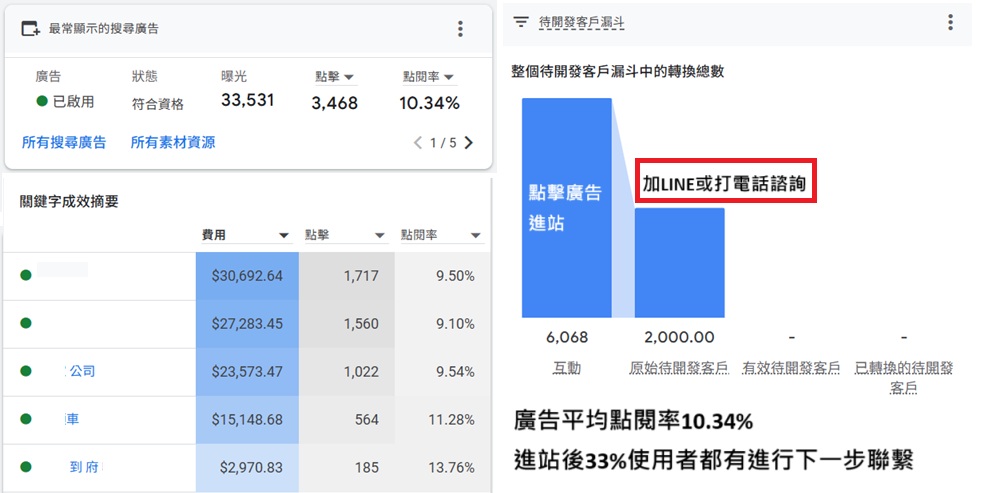Click green status dot of $2,970.83 keyword row
Screen dimensions: 982x493
click(x=26, y=467)
